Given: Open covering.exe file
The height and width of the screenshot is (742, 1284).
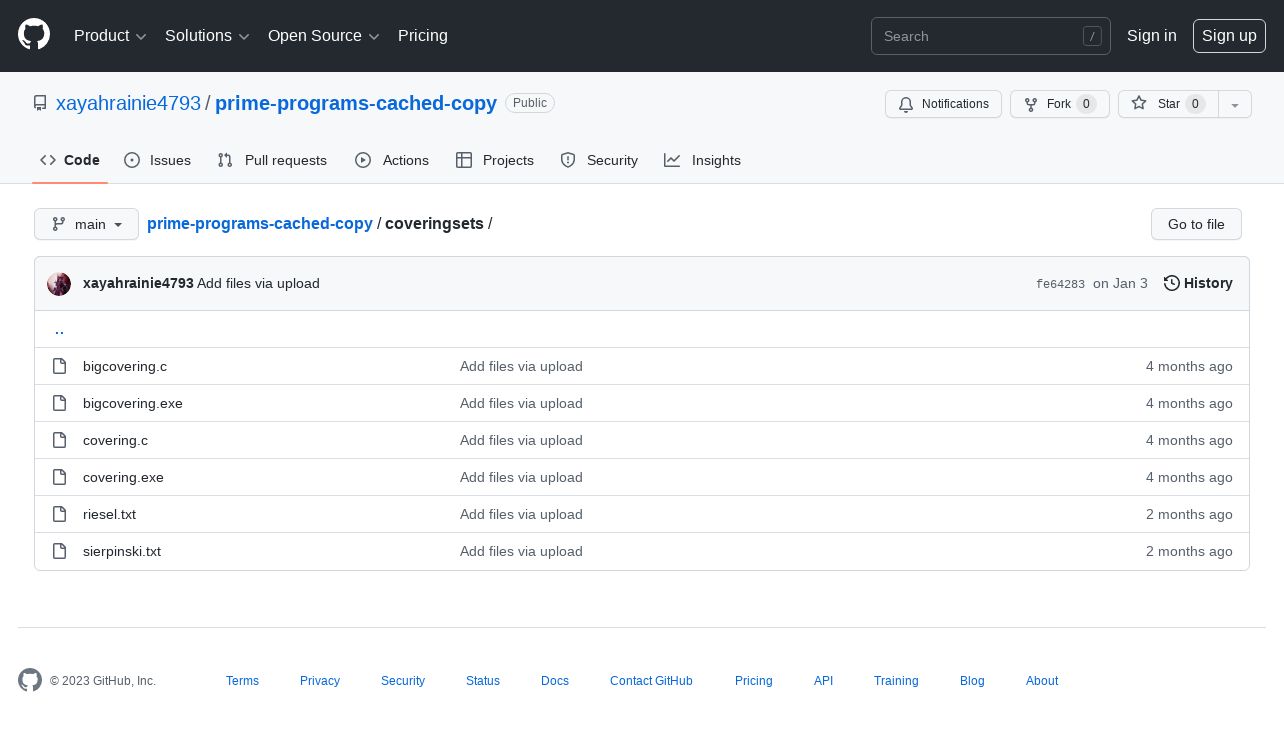Looking at the screenshot, I should point(123,477).
